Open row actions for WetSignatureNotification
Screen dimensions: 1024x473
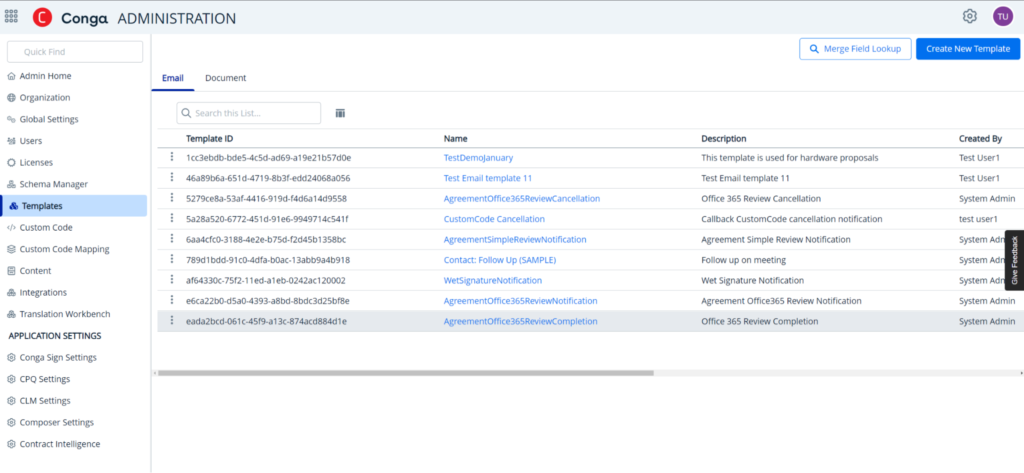[172, 280]
